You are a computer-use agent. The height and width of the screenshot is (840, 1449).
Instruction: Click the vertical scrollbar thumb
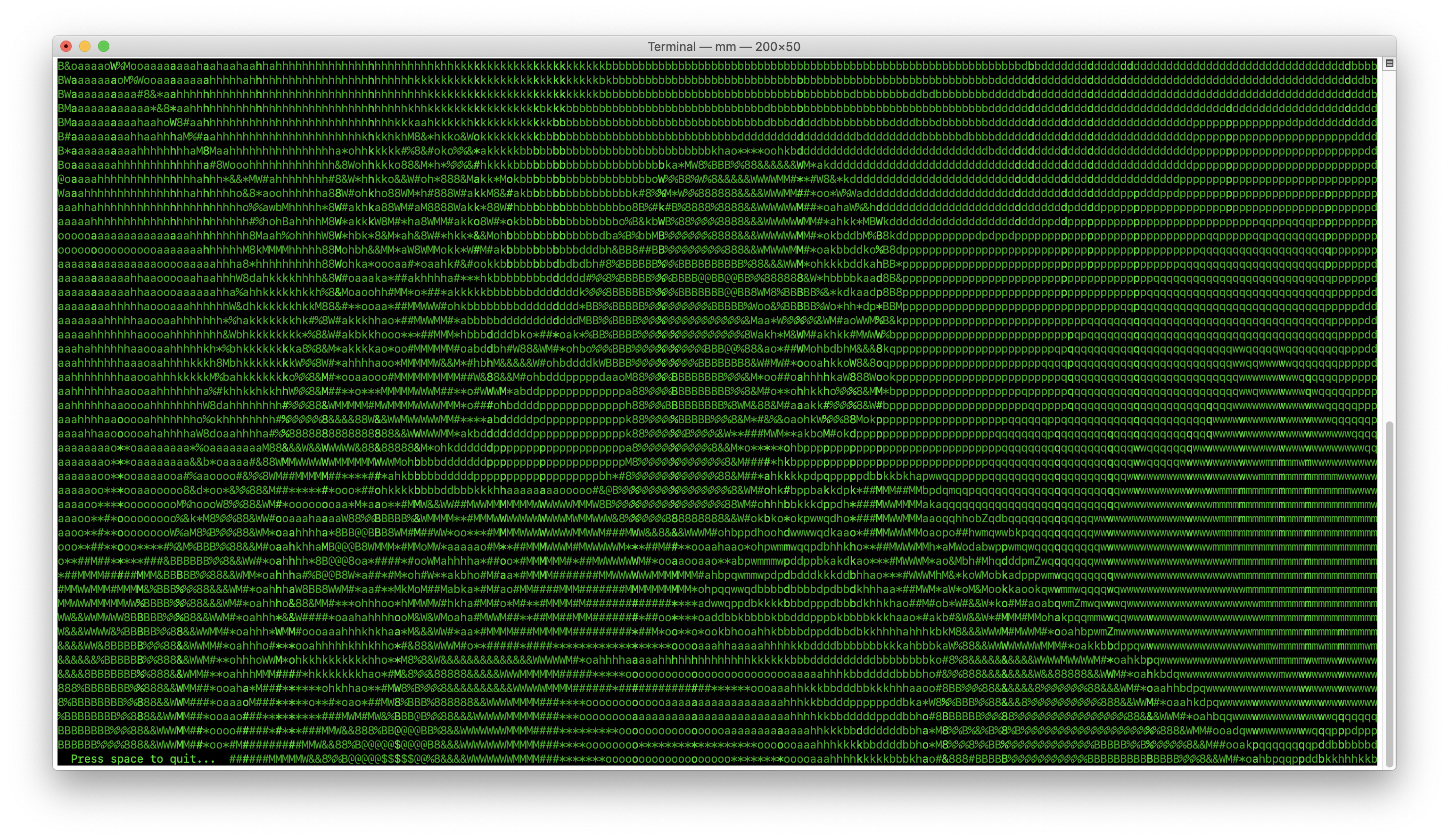point(1389,592)
